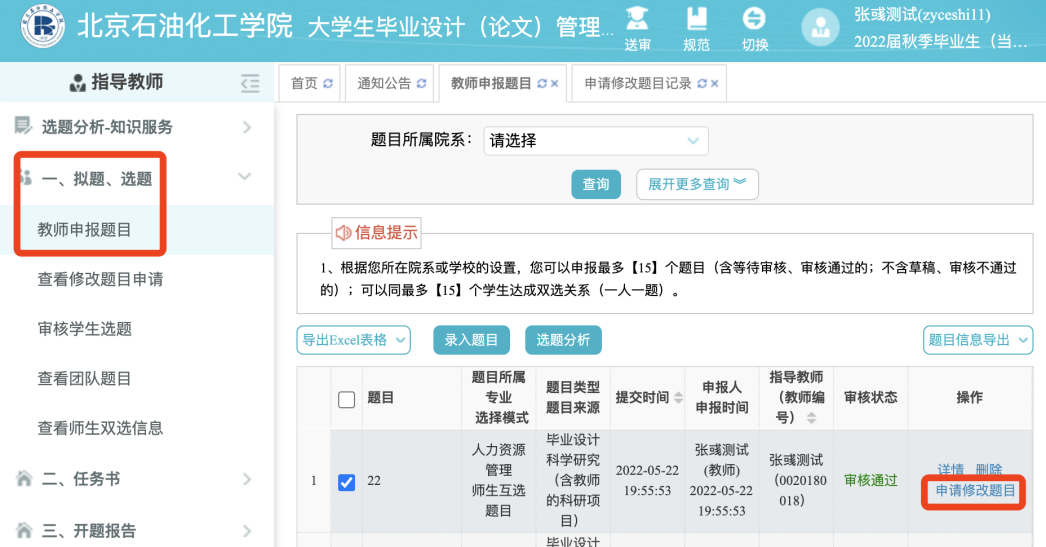The height and width of the screenshot is (547, 1046).
Task: Click the 送审 graduation cap icon
Action: [637, 19]
